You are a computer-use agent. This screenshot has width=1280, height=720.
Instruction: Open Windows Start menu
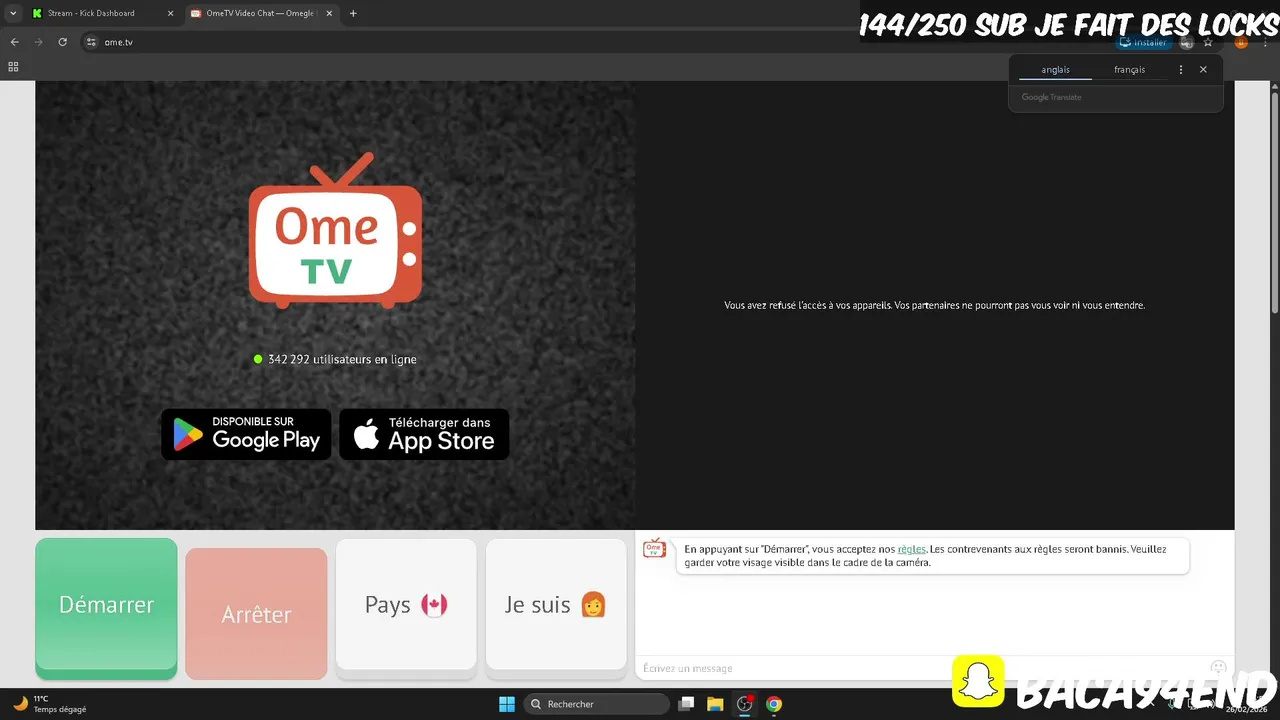[506, 704]
